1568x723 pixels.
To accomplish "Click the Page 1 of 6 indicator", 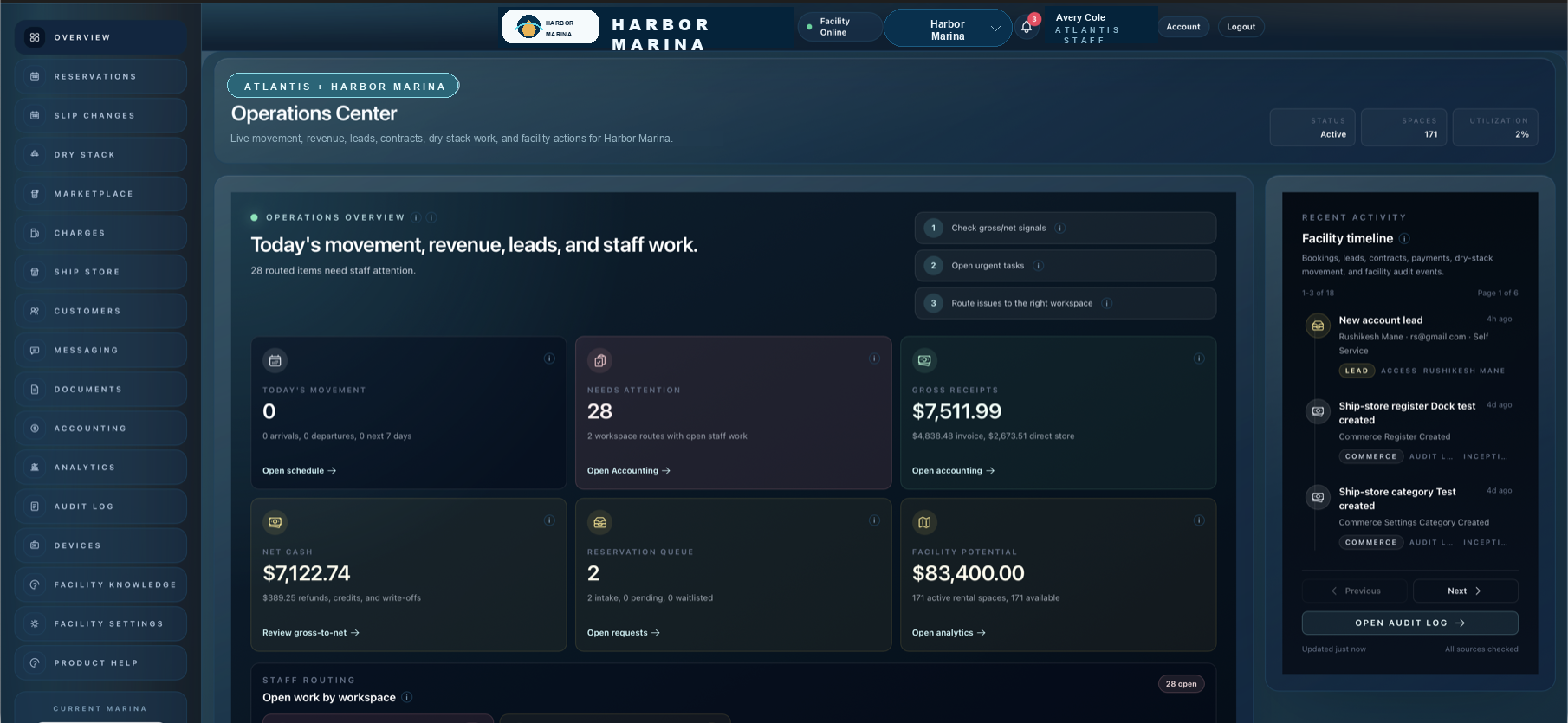I will [x=1497, y=293].
